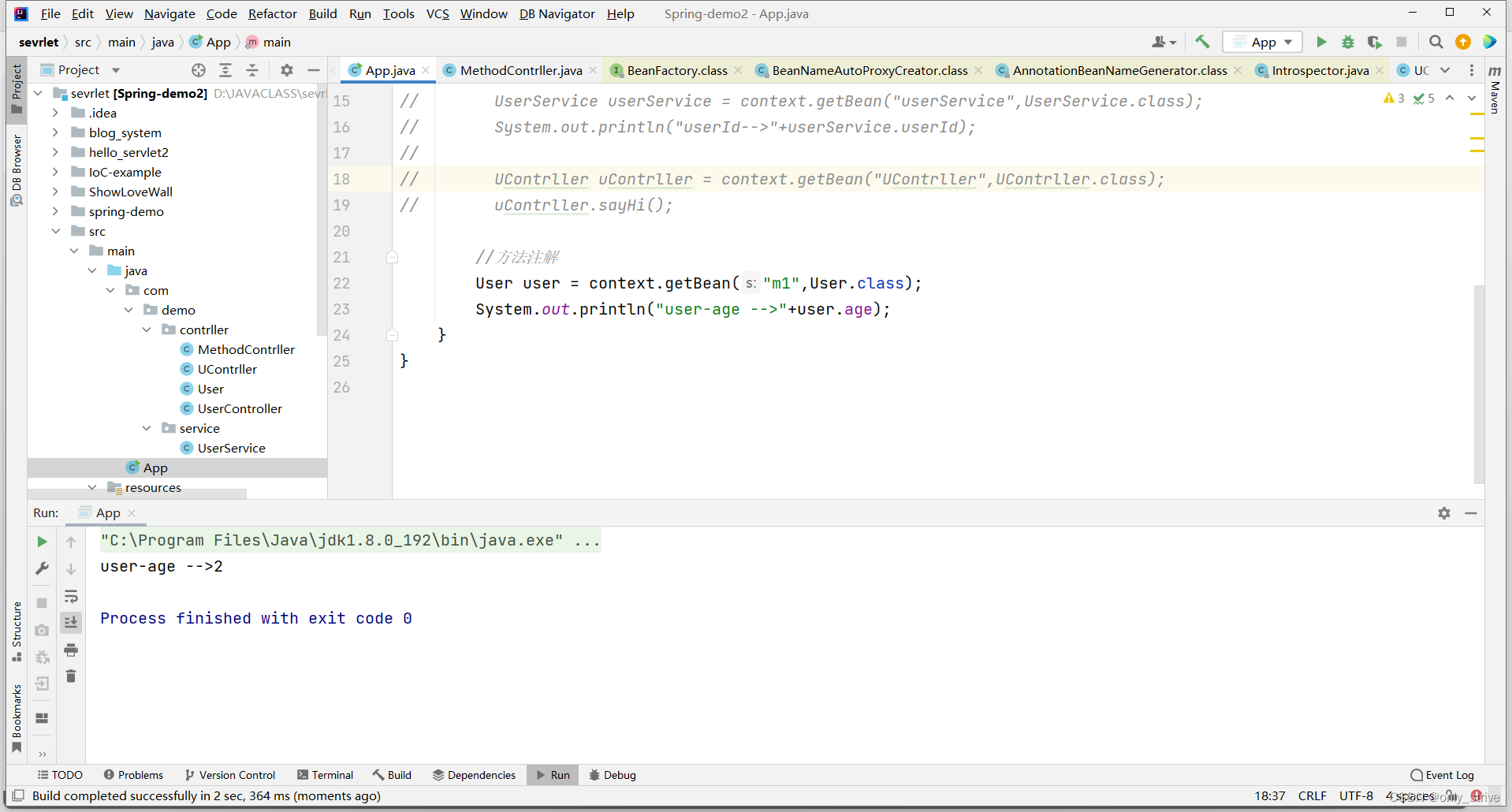Go to next highlighted error arrow
1512x812 pixels.
[1471, 99]
